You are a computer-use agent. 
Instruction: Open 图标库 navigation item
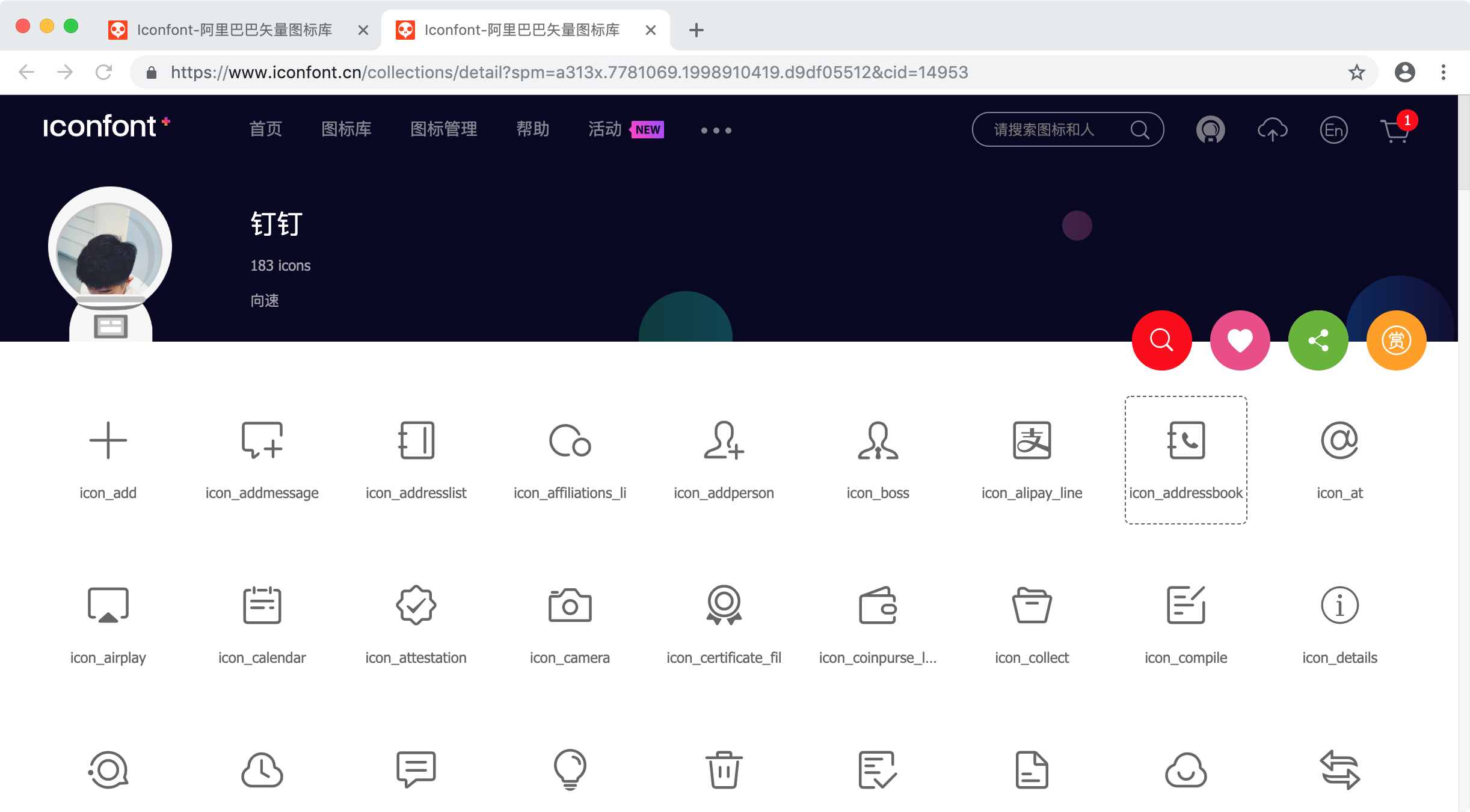coord(346,129)
